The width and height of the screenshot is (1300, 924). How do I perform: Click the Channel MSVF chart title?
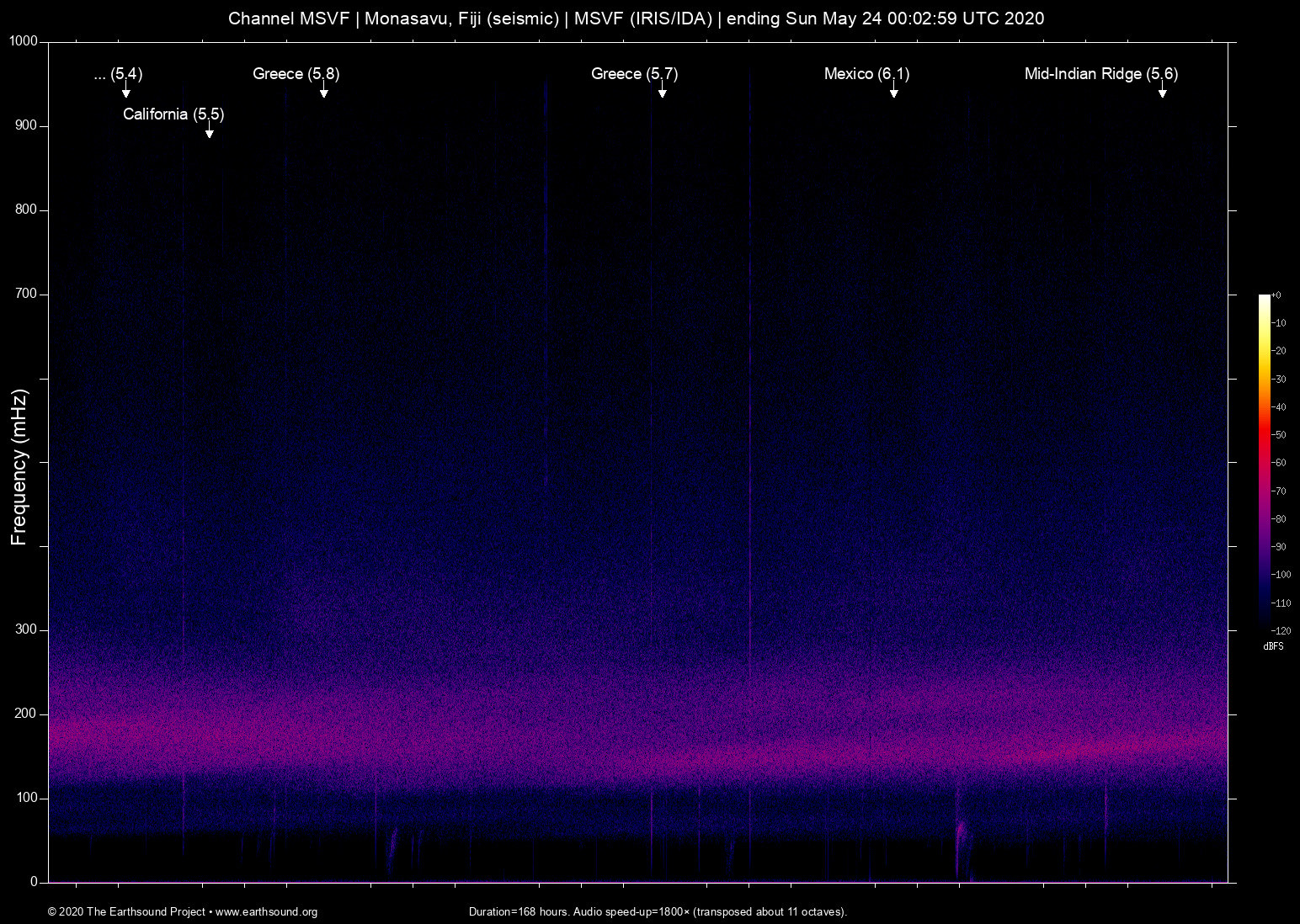(636, 19)
